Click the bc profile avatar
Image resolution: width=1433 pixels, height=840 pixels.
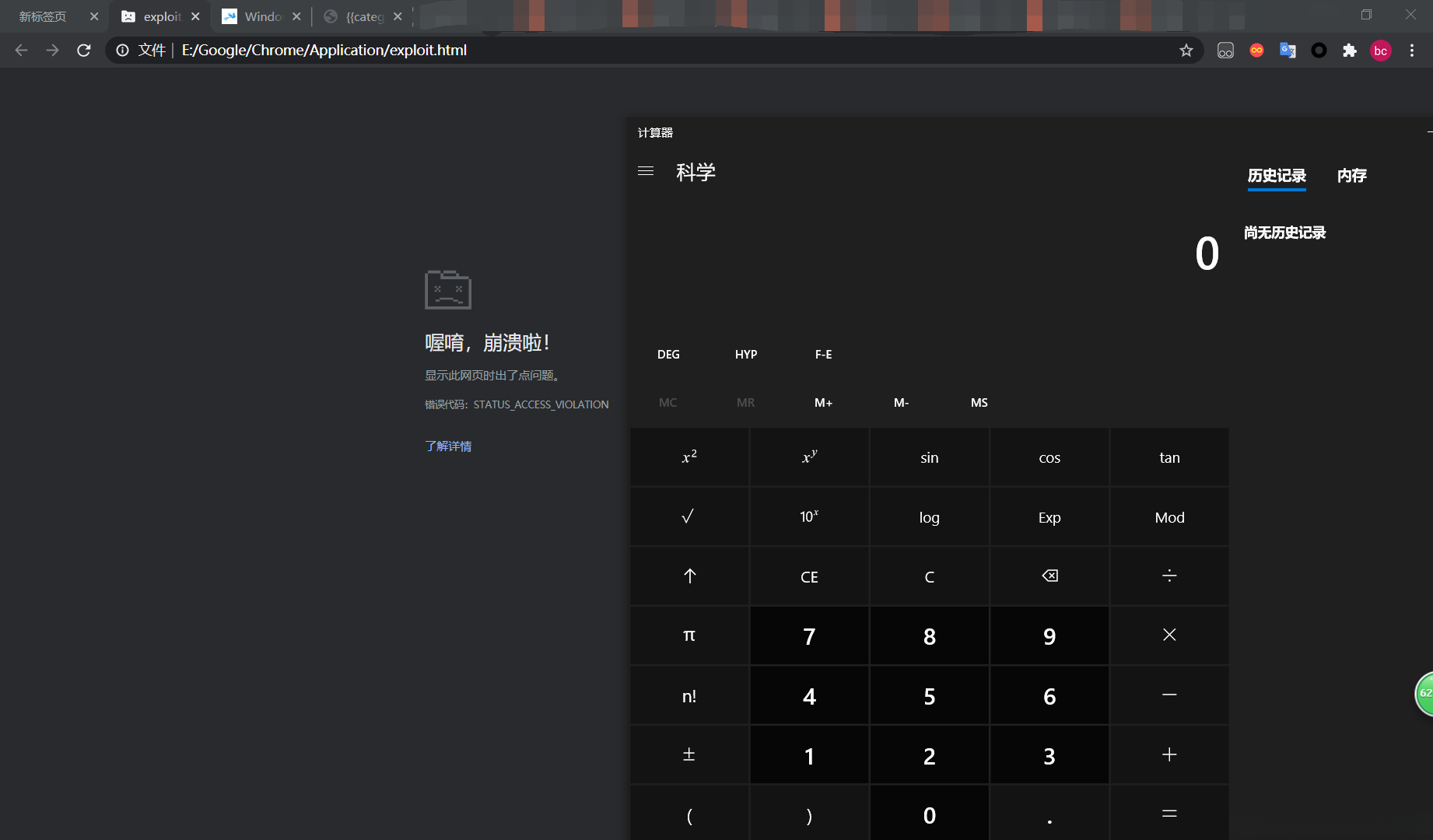(1381, 51)
